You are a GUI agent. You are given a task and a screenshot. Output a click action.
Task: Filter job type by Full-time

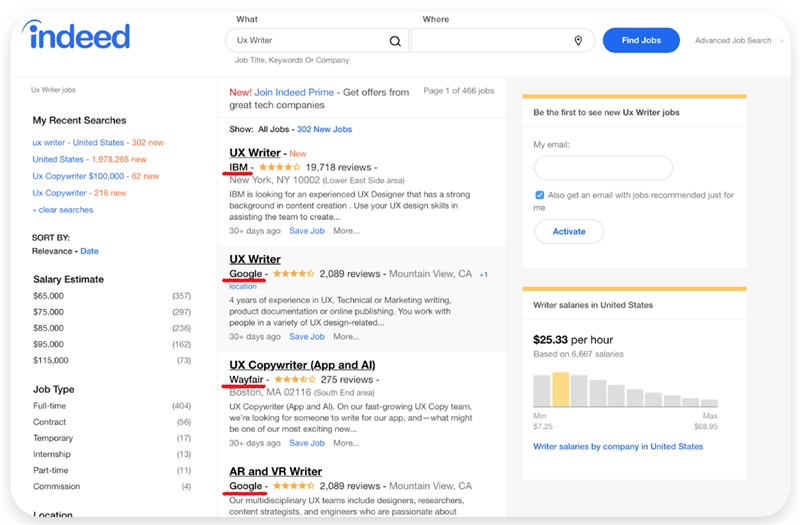point(50,406)
